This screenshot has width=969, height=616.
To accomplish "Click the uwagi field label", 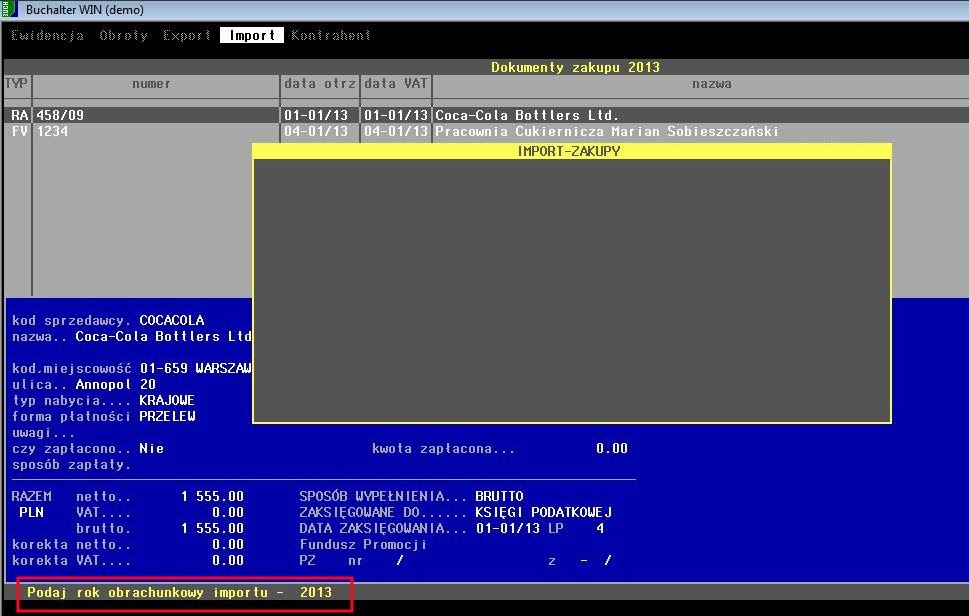I will pos(43,432).
